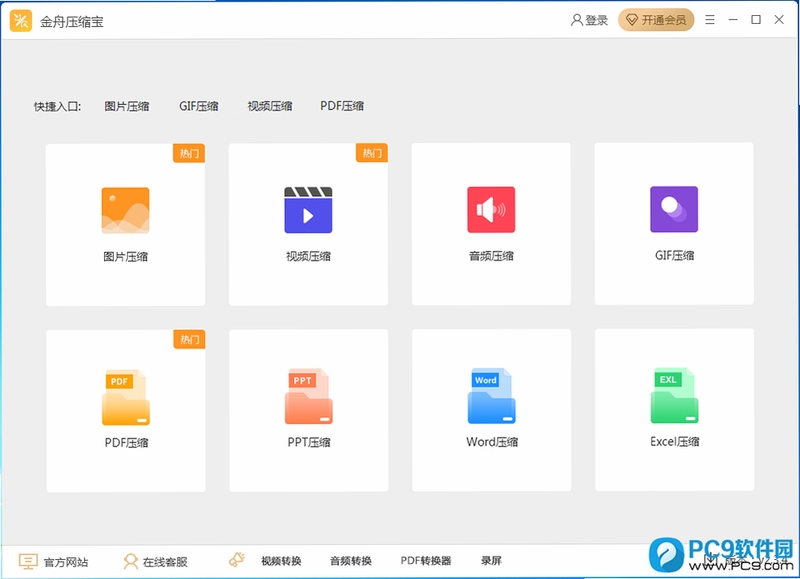The image size is (800, 579).
Task: Open the 在线客服 support link
Action: tap(165, 562)
